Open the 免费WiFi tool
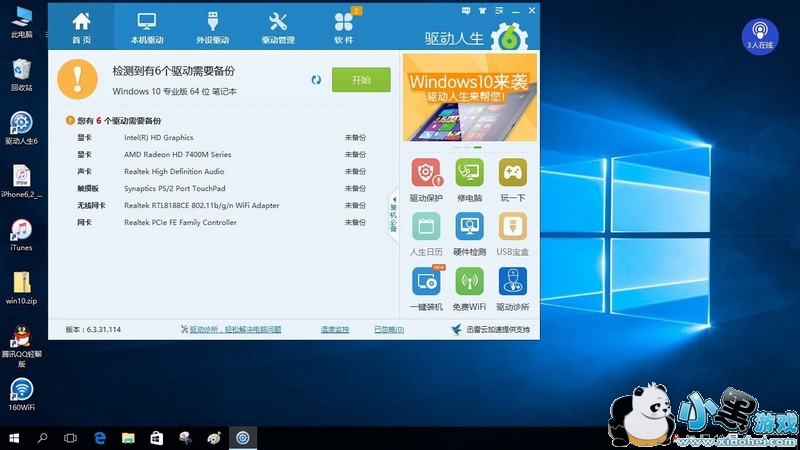 click(469, 289)
